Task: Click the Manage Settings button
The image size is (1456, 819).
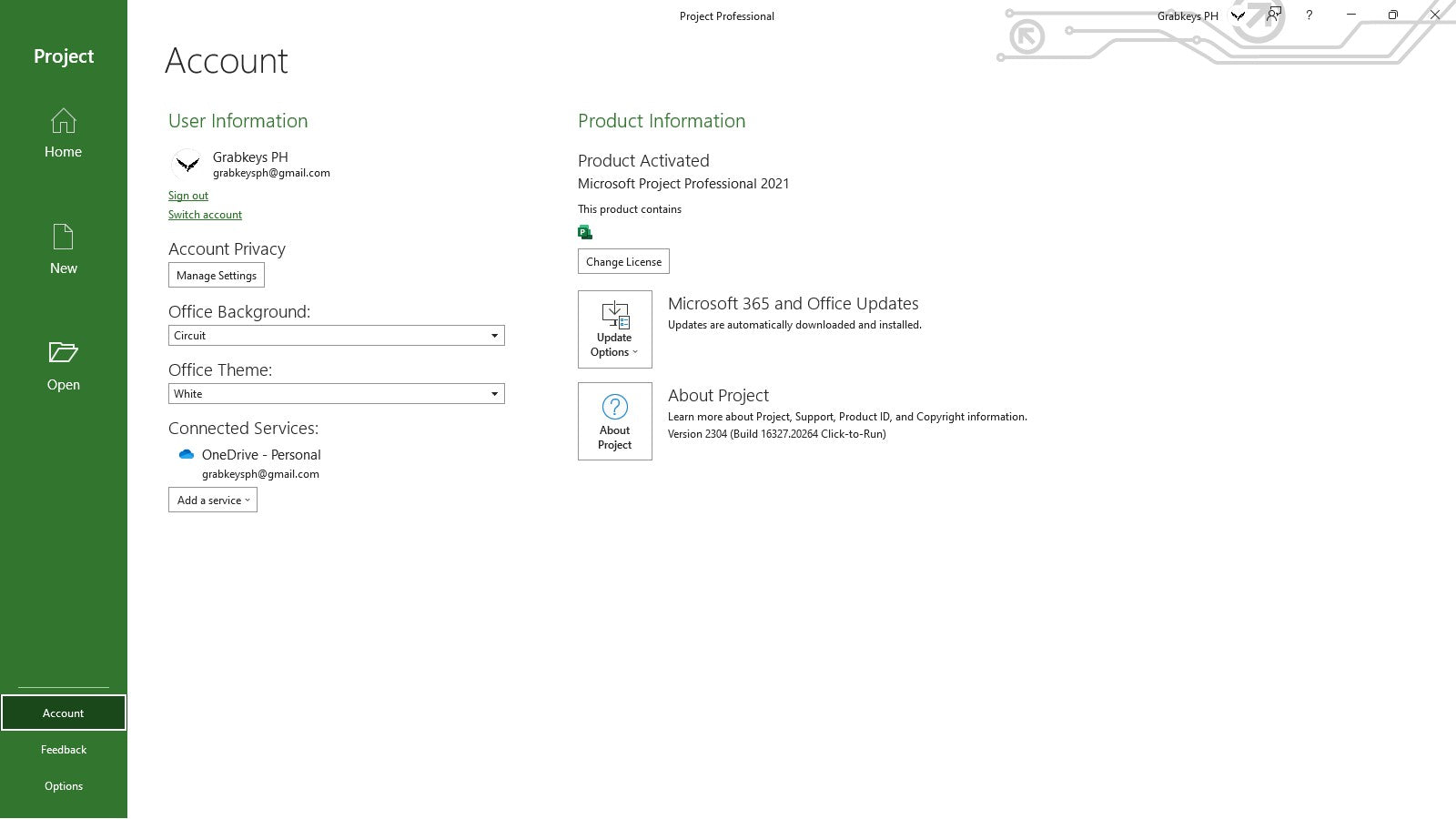Action: point(217,275)
